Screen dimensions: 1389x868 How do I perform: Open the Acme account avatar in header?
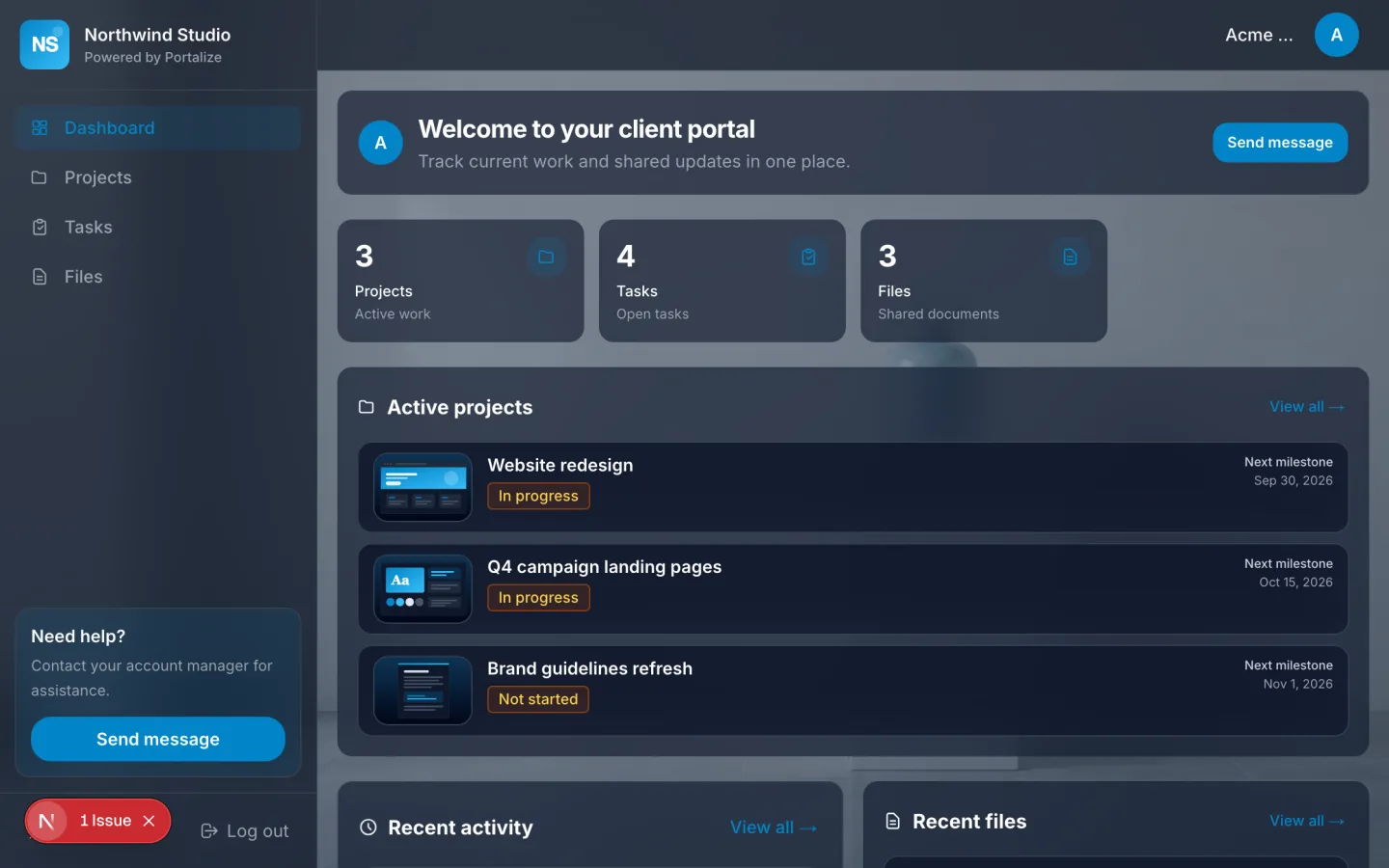pyautogui.click(x=1336, y=35)
